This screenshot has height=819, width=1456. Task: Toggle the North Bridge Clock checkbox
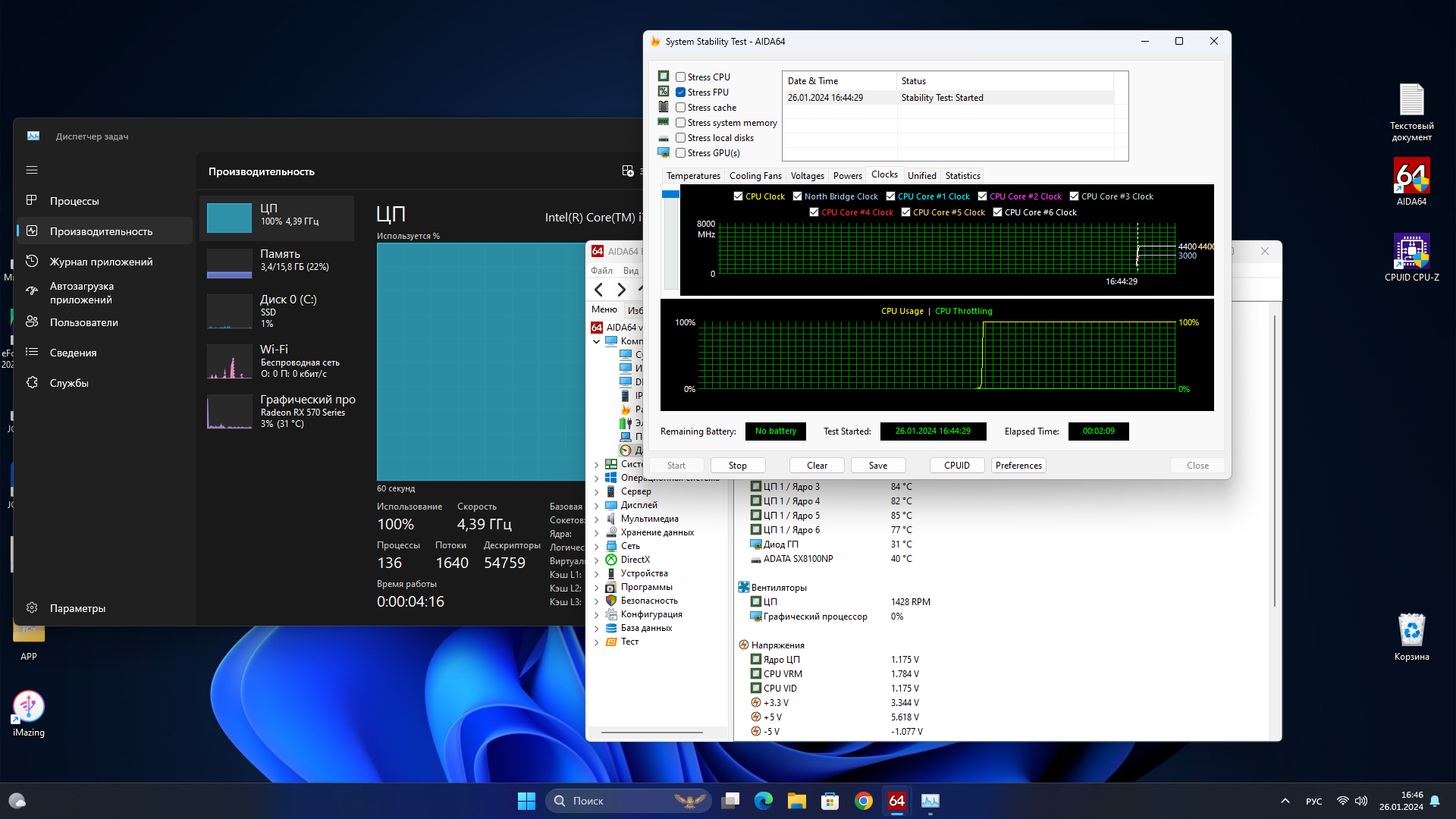click(797, 196)
